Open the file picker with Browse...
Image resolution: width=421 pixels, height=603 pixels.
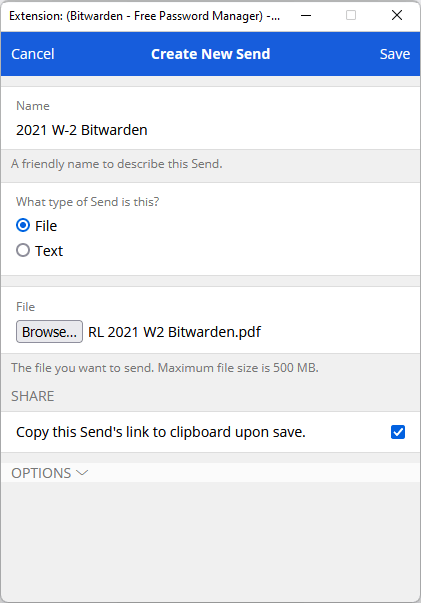49,331
